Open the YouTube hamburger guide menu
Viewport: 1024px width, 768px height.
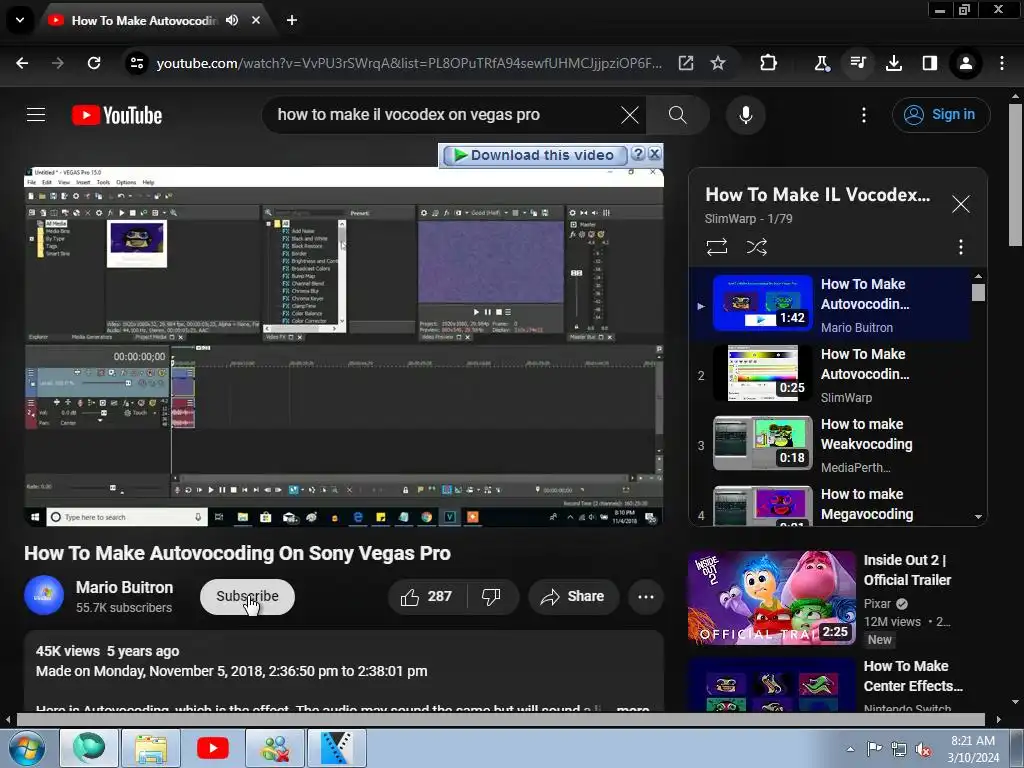click(36, 115)
